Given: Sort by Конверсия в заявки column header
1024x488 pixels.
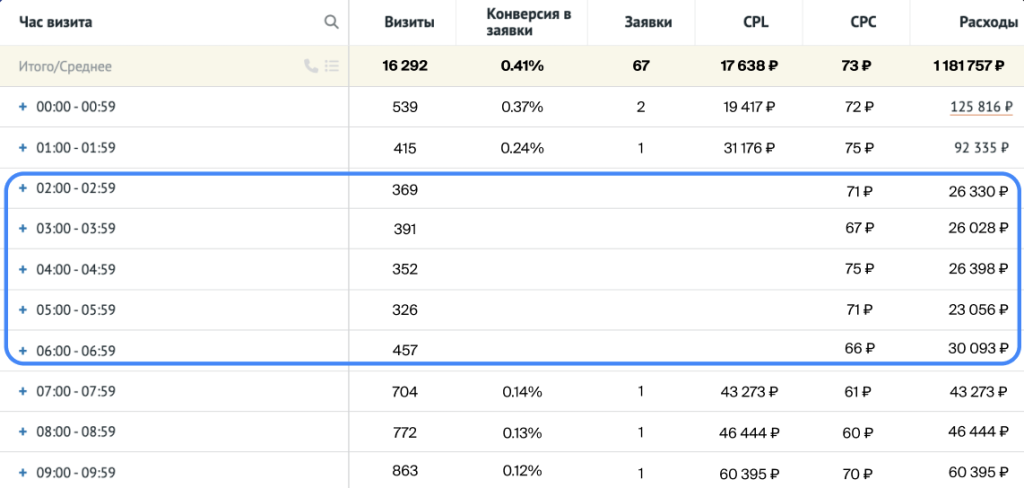Looking at the screenshot, I should point(522,22).
